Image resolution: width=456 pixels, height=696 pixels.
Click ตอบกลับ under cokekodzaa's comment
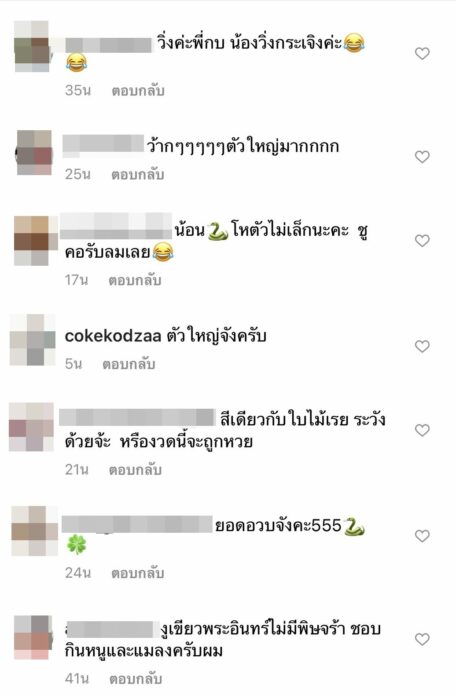129,364
